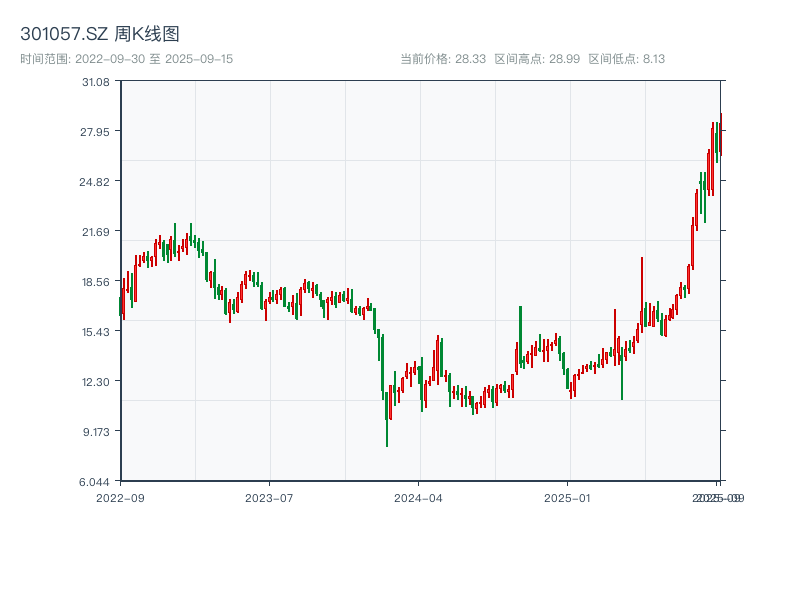Click the 31.08 y-axis label
This screenshot has height=600, width=800.
[x=96, y=81]
